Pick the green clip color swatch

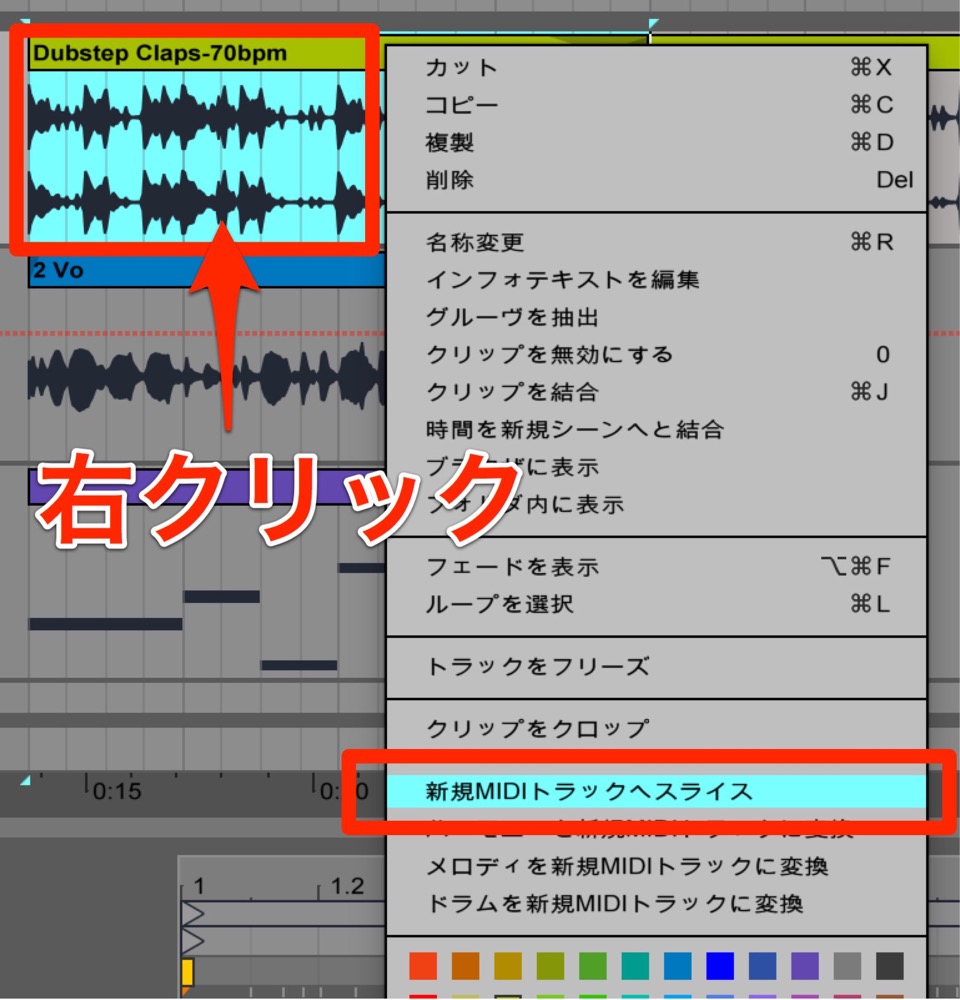coord(593,966)
